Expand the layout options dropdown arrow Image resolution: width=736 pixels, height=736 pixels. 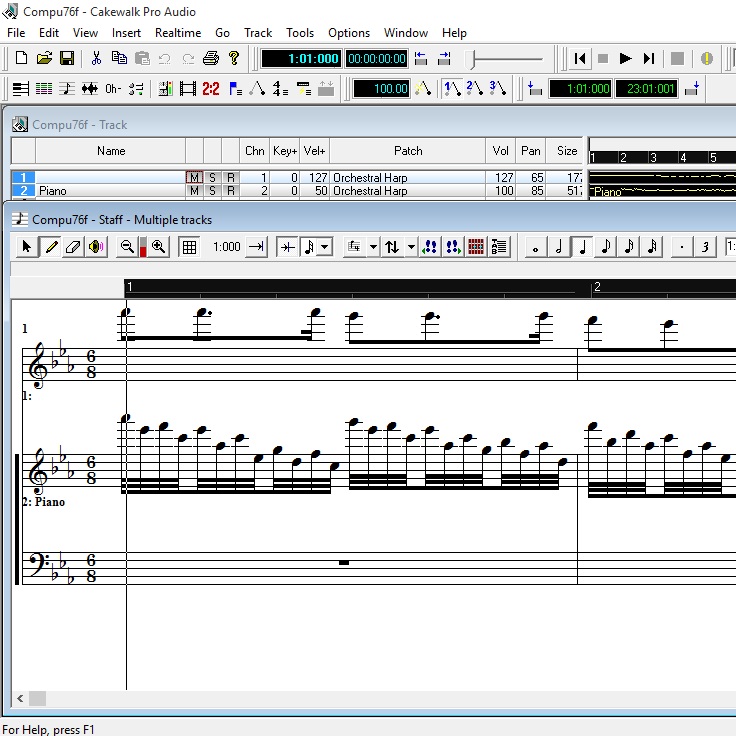[x=373, y=247]
